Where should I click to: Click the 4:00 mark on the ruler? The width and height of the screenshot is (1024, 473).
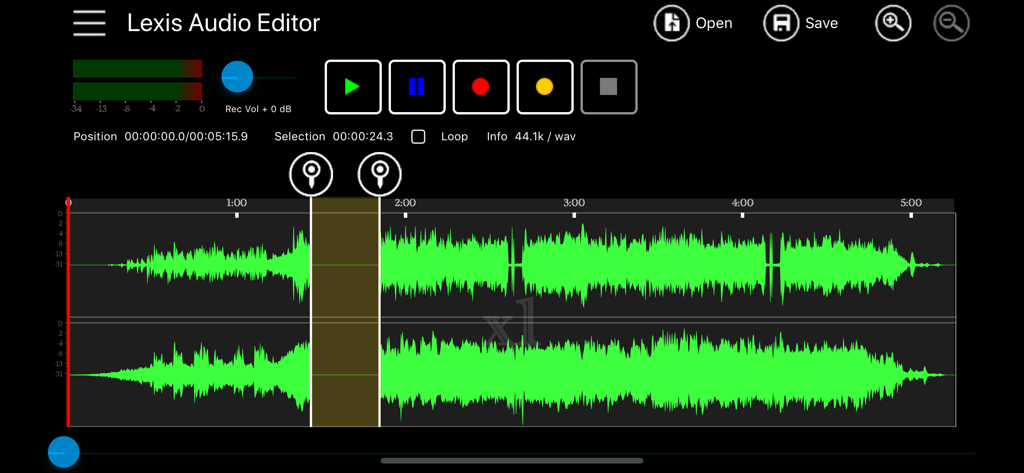pos(743,203)
